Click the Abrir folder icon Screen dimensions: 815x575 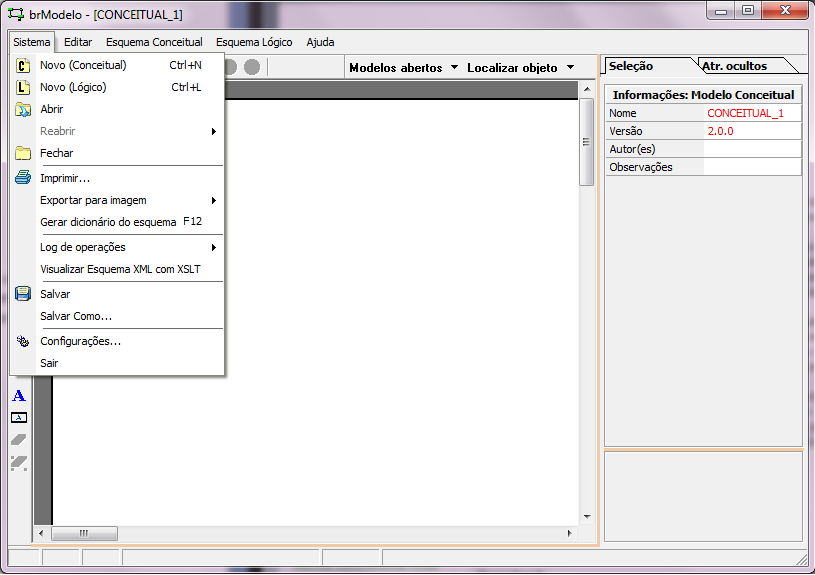tap(23, 109)
